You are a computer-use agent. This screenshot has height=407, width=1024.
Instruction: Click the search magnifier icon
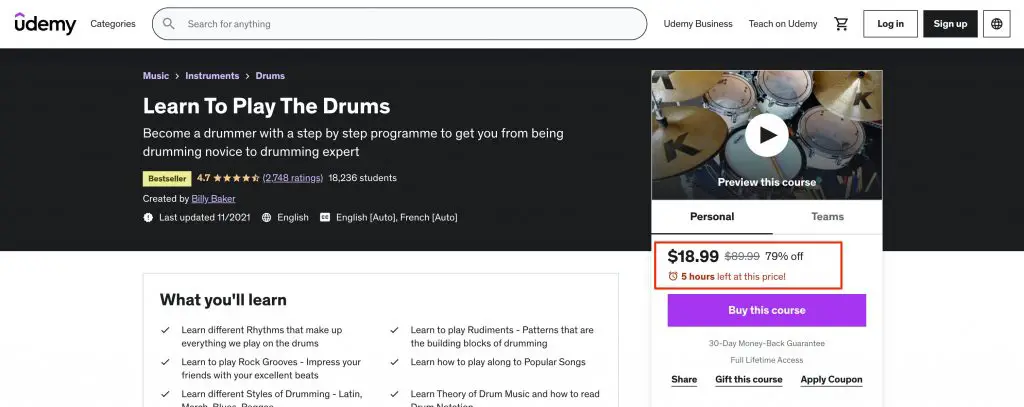point(168,24)
